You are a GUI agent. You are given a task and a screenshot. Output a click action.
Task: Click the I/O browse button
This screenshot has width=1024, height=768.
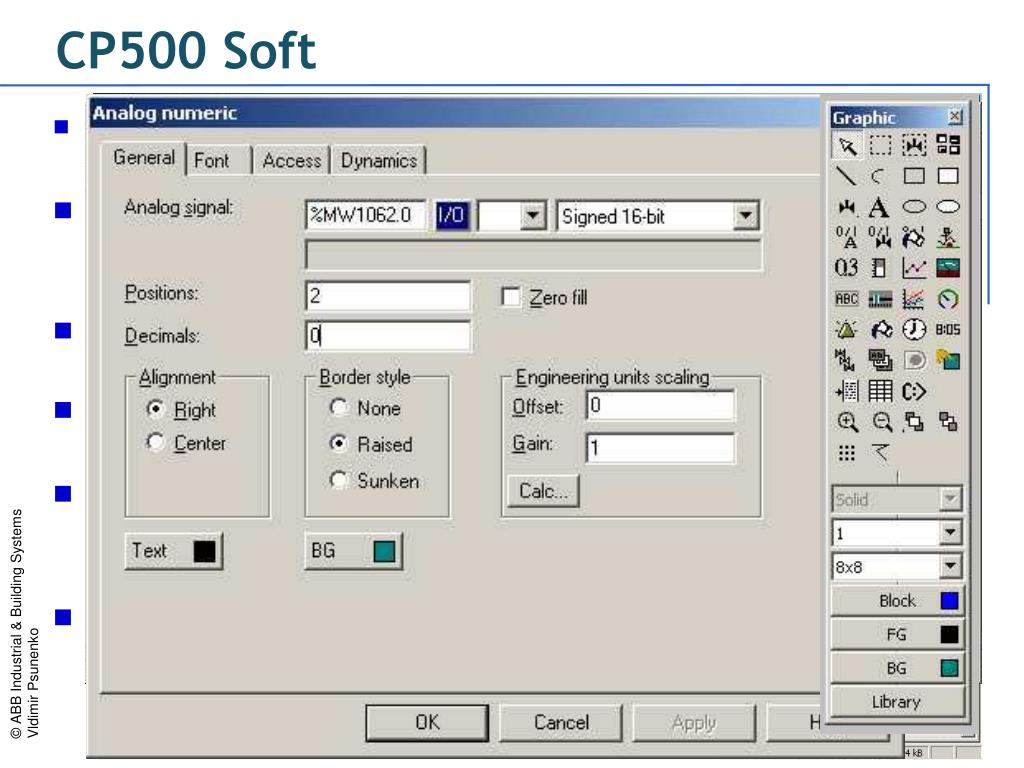pos(451,215)
